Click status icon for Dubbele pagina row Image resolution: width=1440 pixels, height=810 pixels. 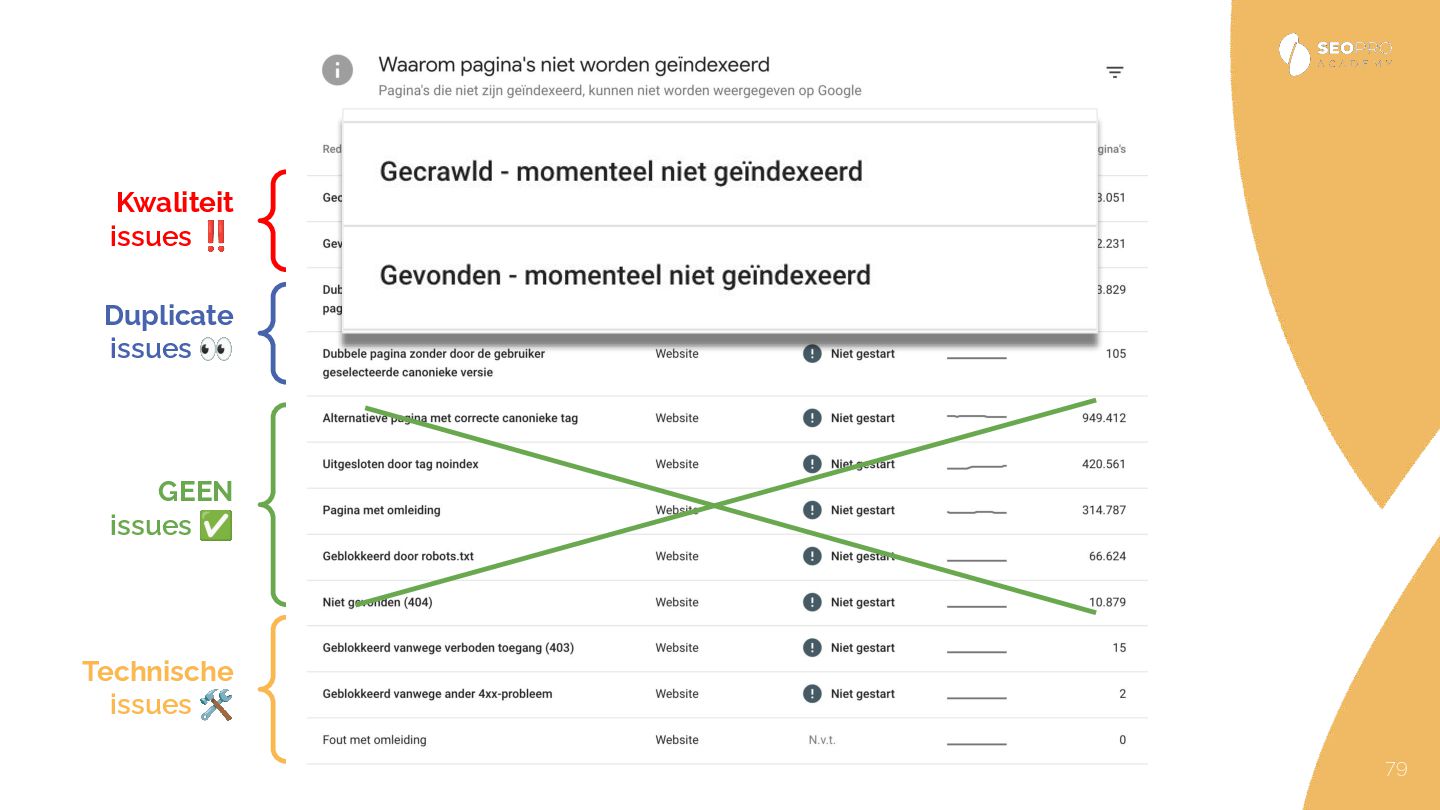click(812, 354)
